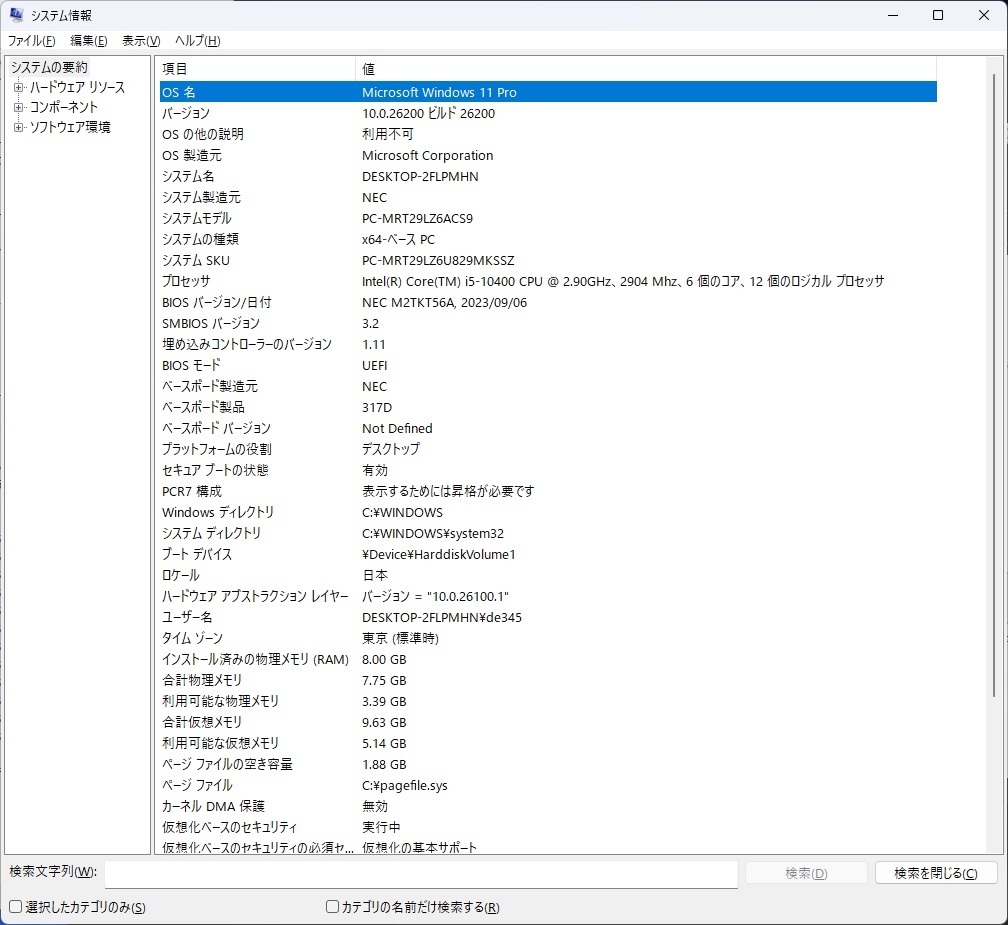Click the システム情報 app icon in title bar
1008x925 pixels.
(17, 15)
